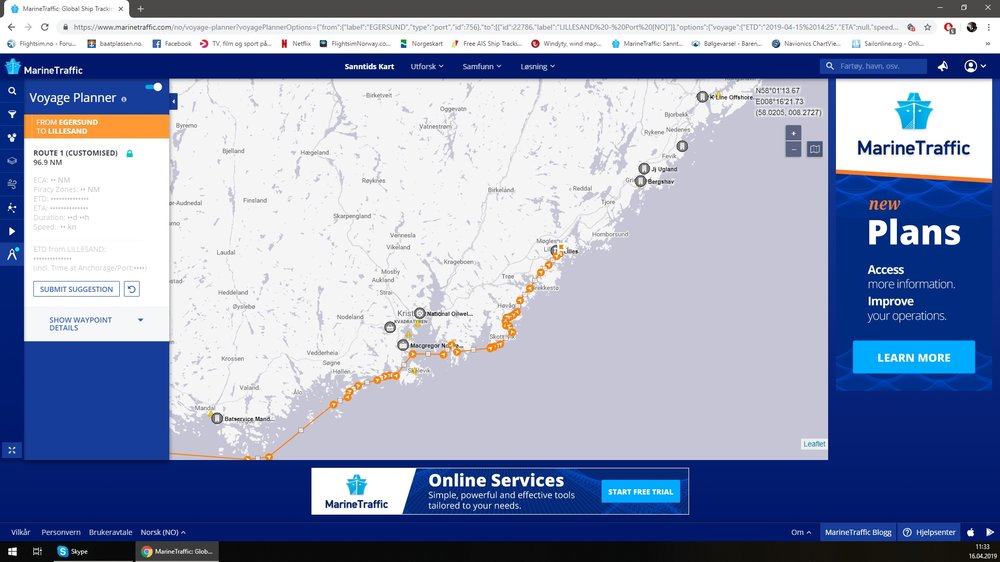Click the Leaflet attribution link
The width and height of the screenshot is (1000, 562).
tap(814, 444)
